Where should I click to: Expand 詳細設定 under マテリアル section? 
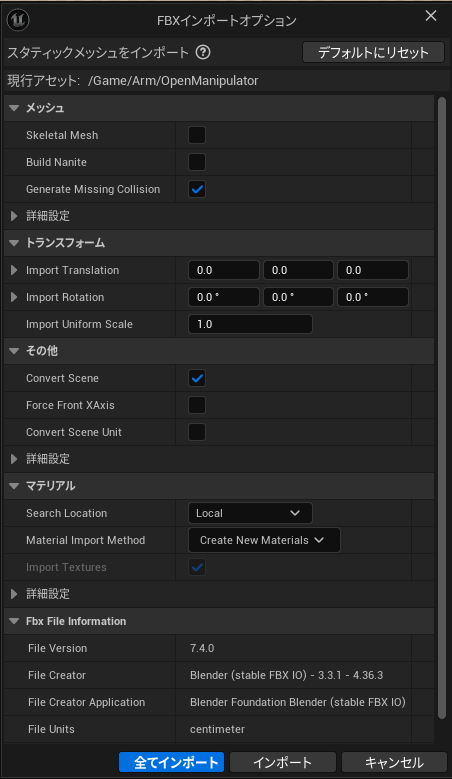coord(14,594)
